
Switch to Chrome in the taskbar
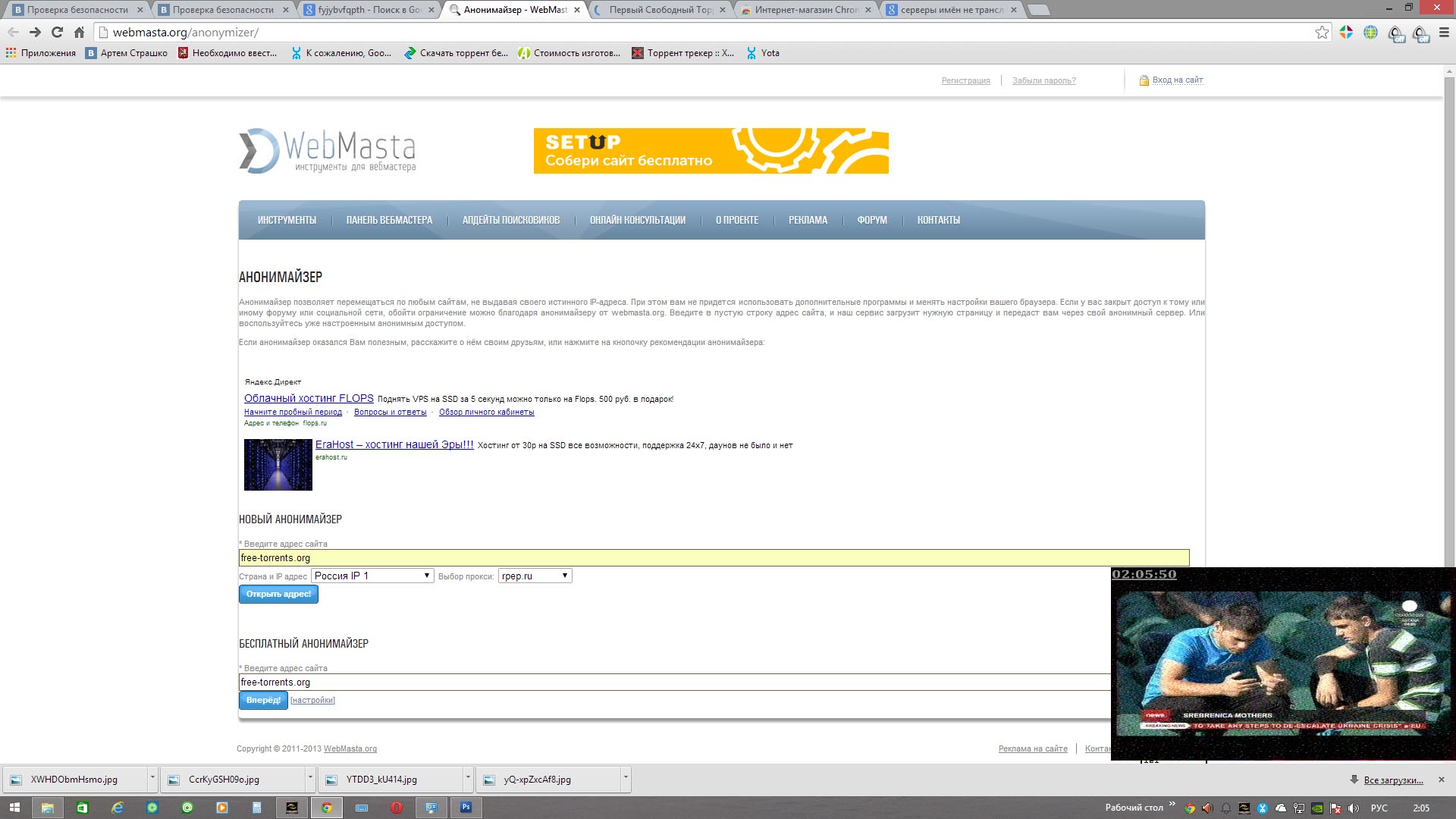(327, 808)
